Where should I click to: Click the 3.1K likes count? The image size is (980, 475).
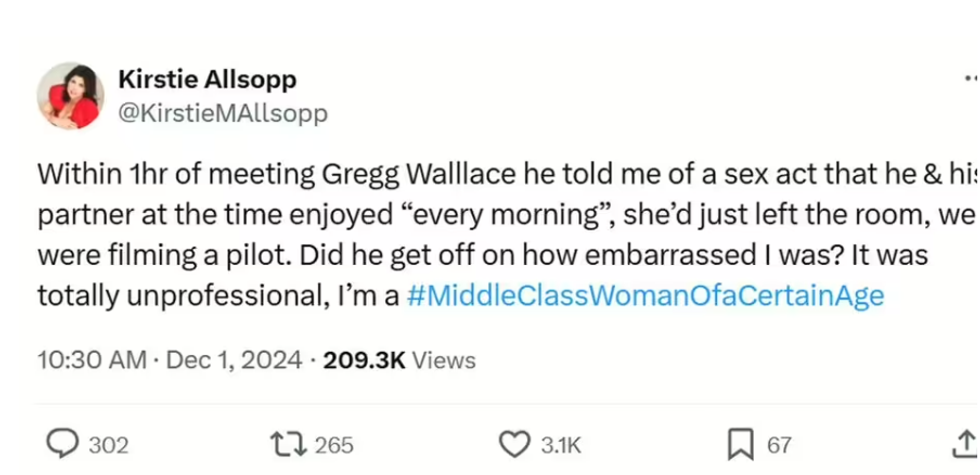pyautogui.click(x=560, y=445)
